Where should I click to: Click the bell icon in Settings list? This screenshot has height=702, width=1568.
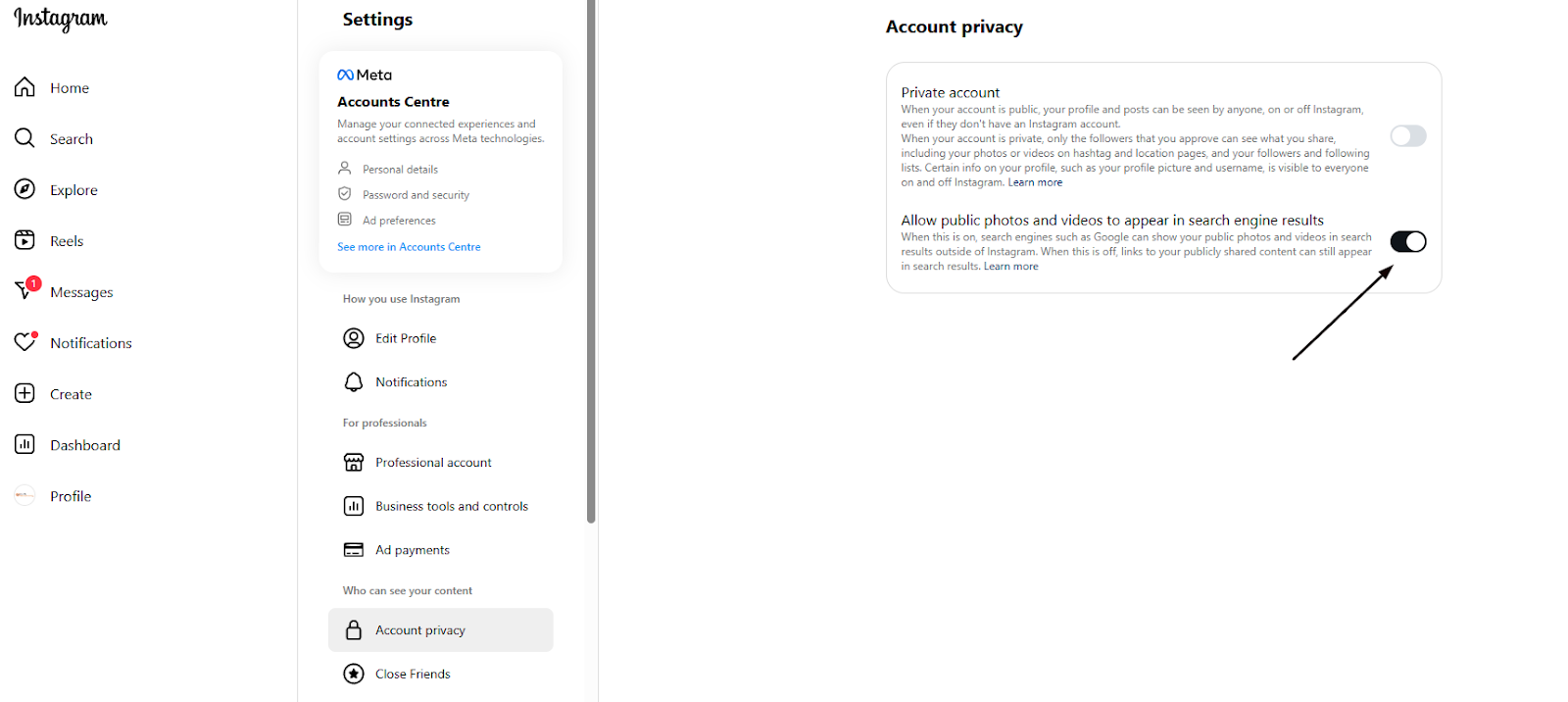tap(354, 382)
